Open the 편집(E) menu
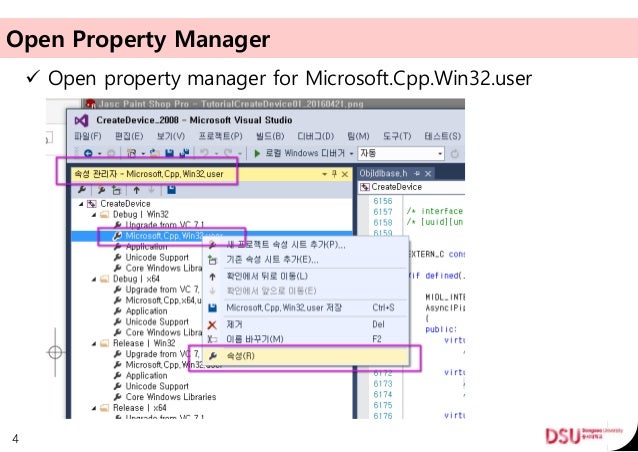This screenshot has height=452, width=638. click(x=129, y=136)
